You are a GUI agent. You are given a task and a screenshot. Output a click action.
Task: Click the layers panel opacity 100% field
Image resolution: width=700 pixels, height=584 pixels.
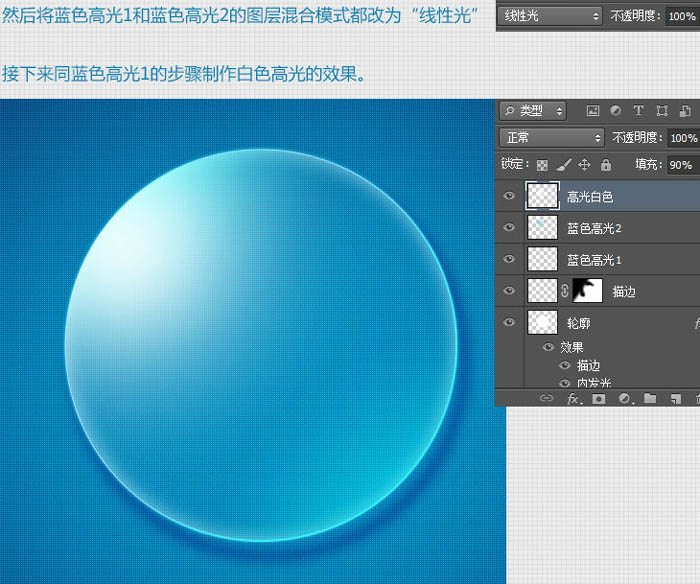[683, 138]
